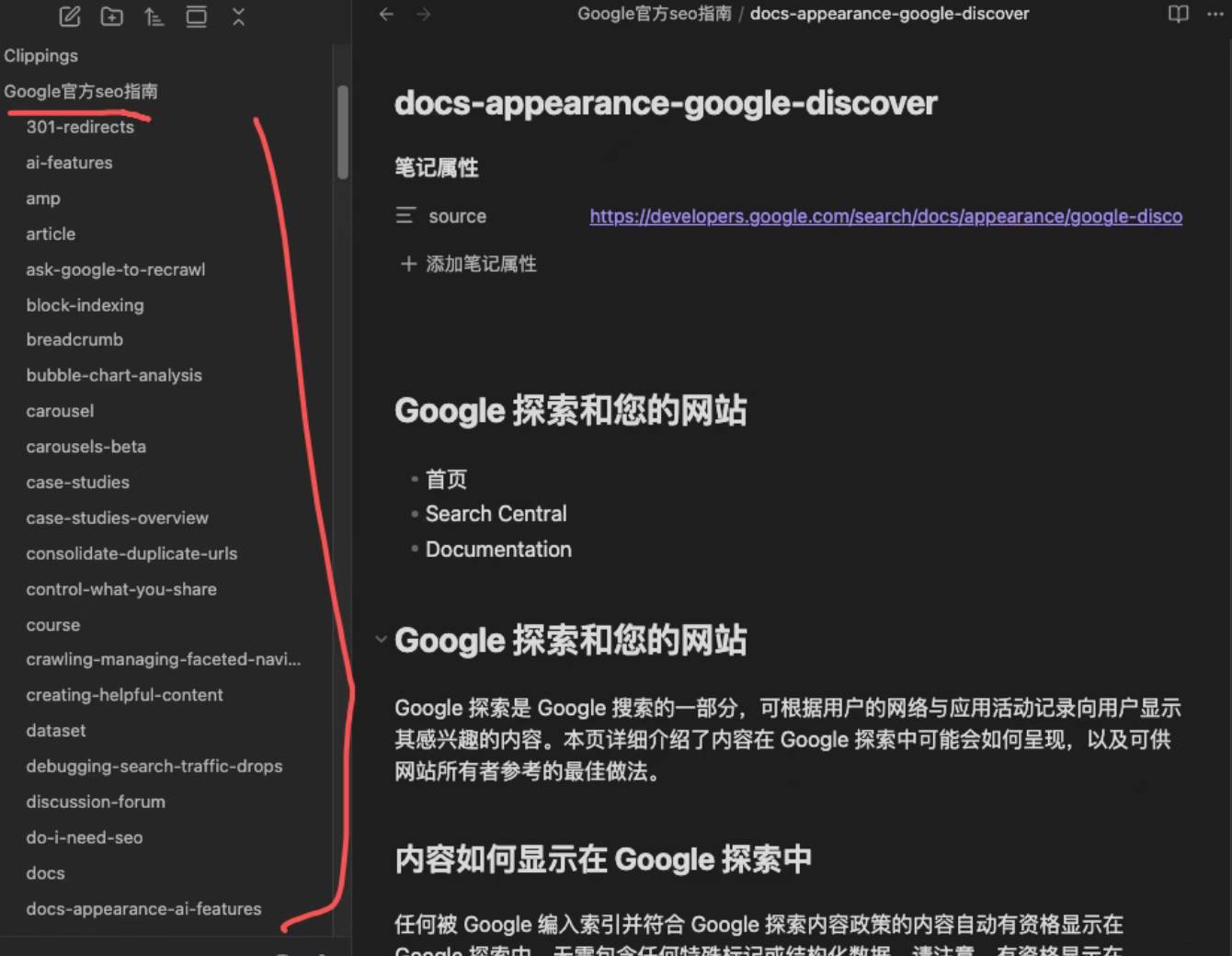This screenshot has height=956, width=1232.
Task: Click the note title docs-appearance-google-discover
Action: (x=666, y=103)
